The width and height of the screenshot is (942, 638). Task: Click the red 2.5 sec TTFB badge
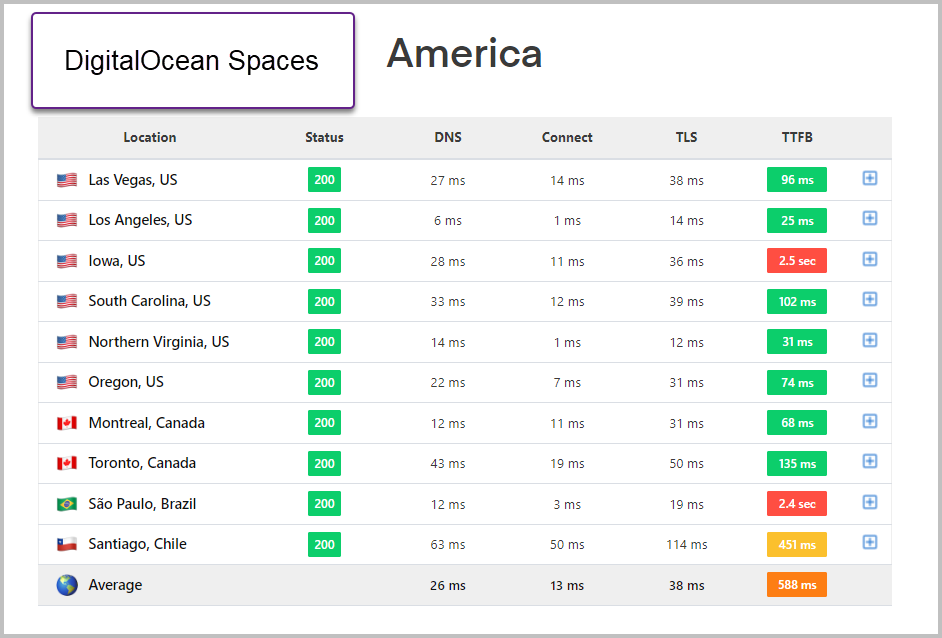click(x=797, y=261)
